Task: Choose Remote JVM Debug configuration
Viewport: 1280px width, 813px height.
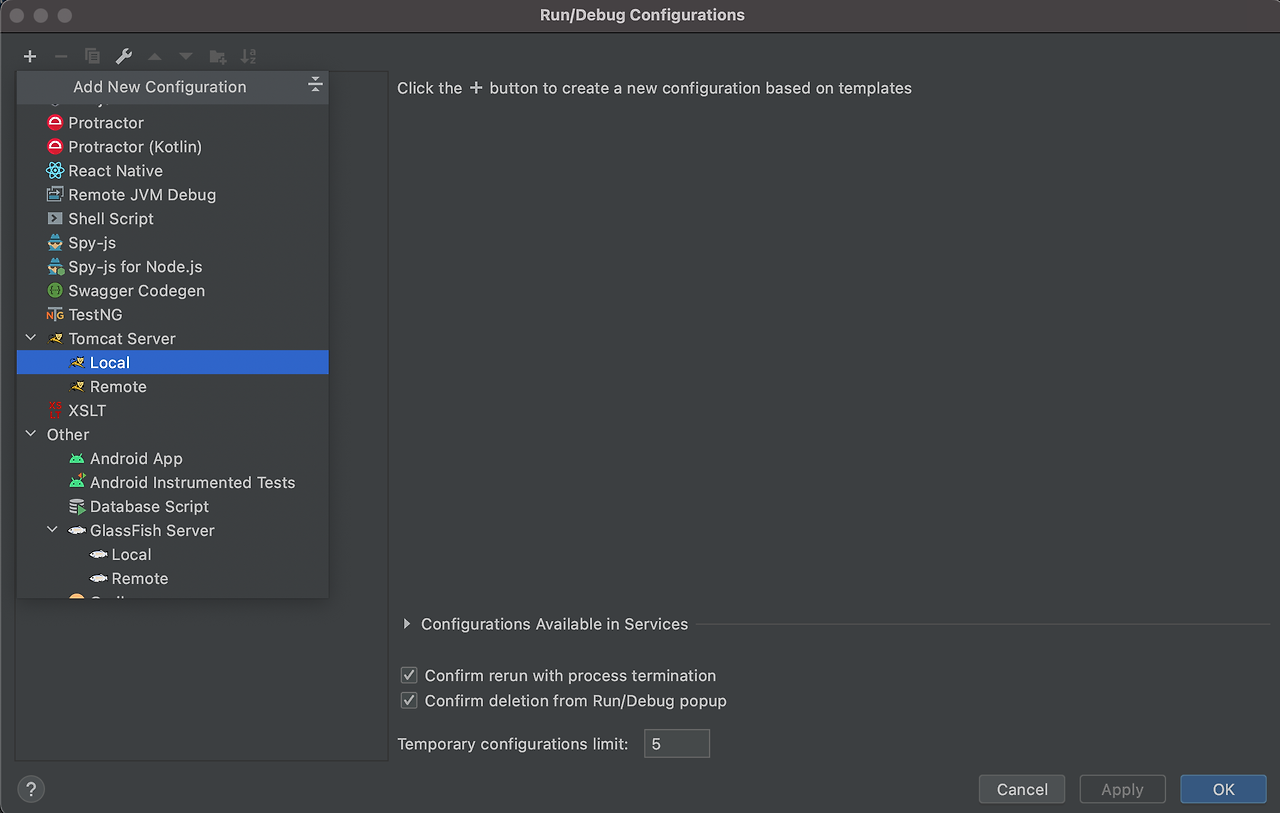Action: click(173, 194)
